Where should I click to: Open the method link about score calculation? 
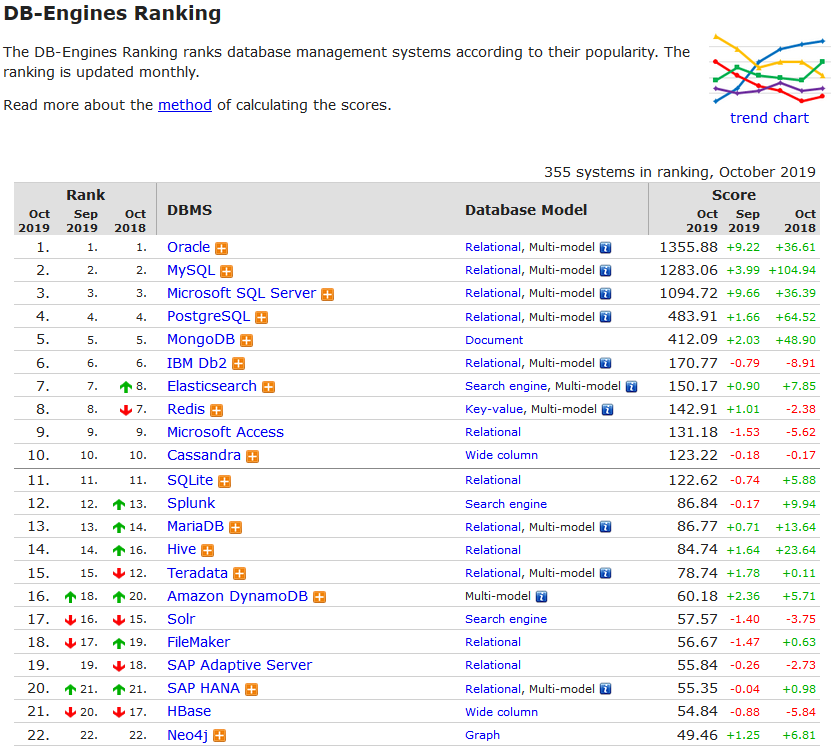(x=185, y=105)
